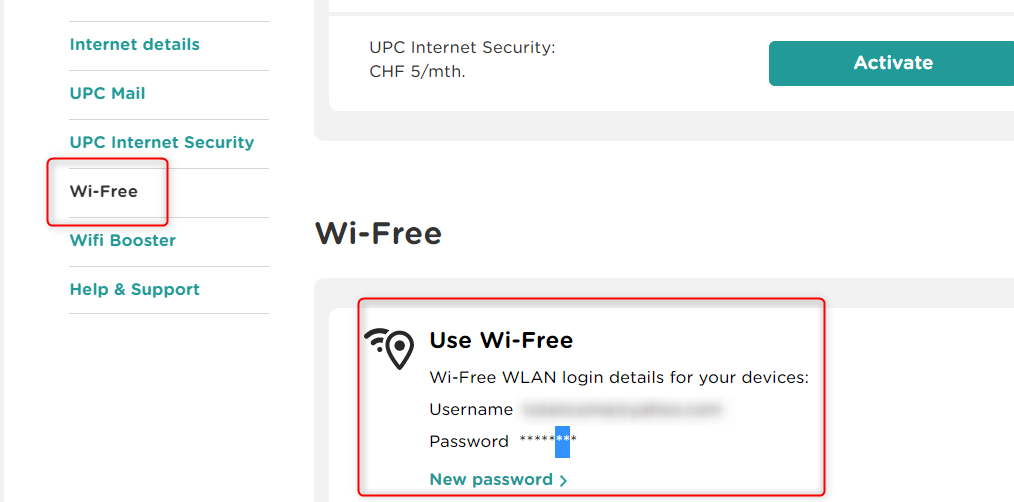
Task: Open Internet details in the sidebar
Action: 134,45
